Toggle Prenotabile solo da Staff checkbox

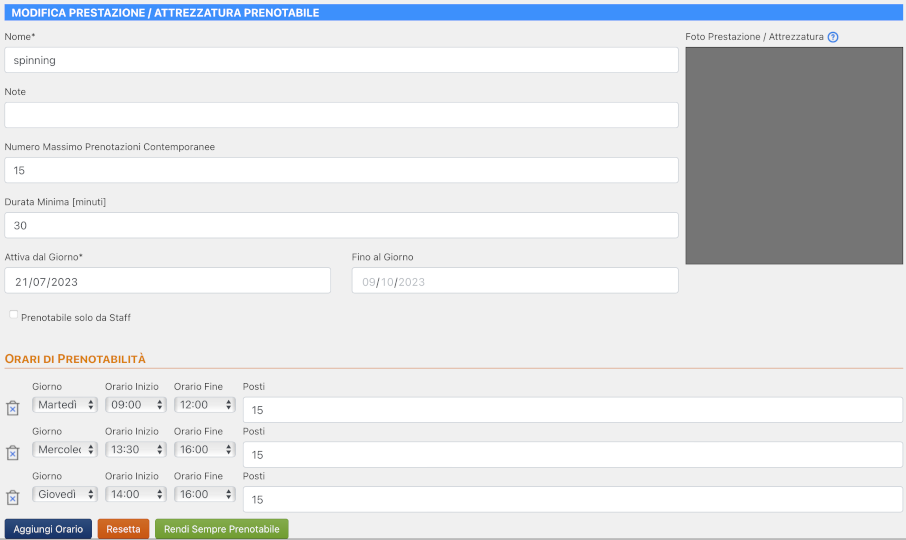pyautogui.click(x=14, y=316)
